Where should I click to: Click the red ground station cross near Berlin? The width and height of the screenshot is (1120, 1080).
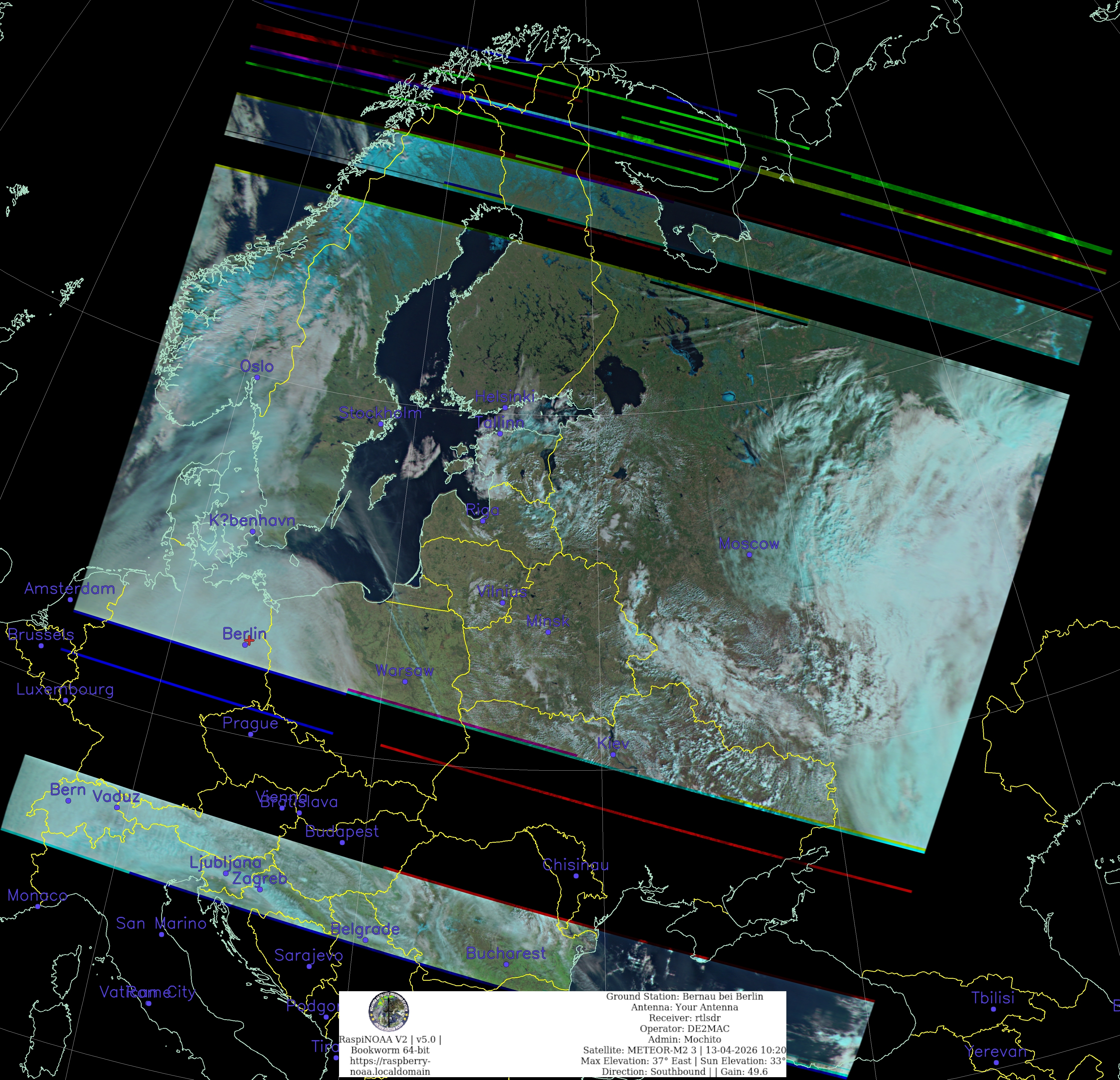coord(249,641)
